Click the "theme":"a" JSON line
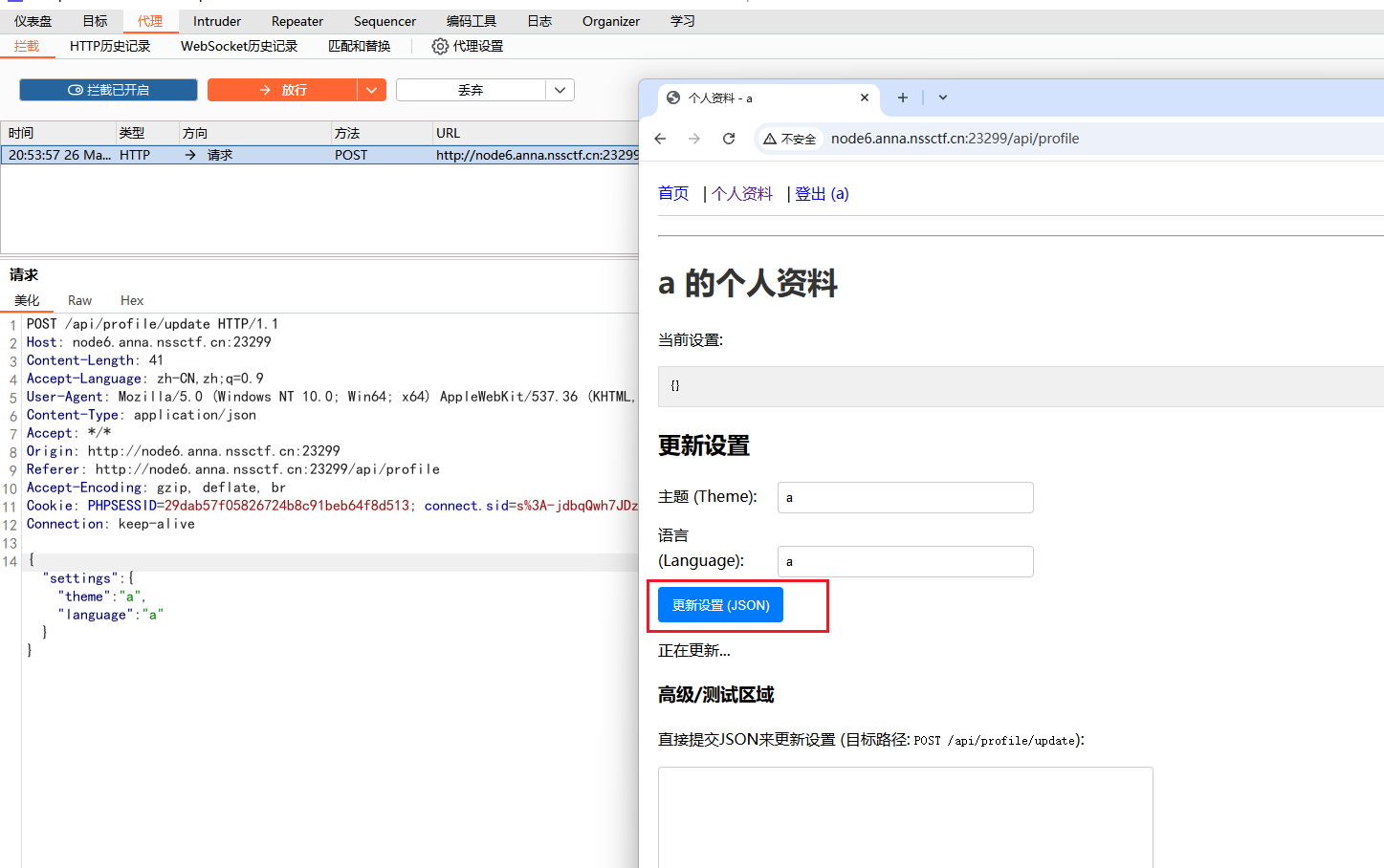This screenshot has height=868, width=1384. tap(101, 597)
